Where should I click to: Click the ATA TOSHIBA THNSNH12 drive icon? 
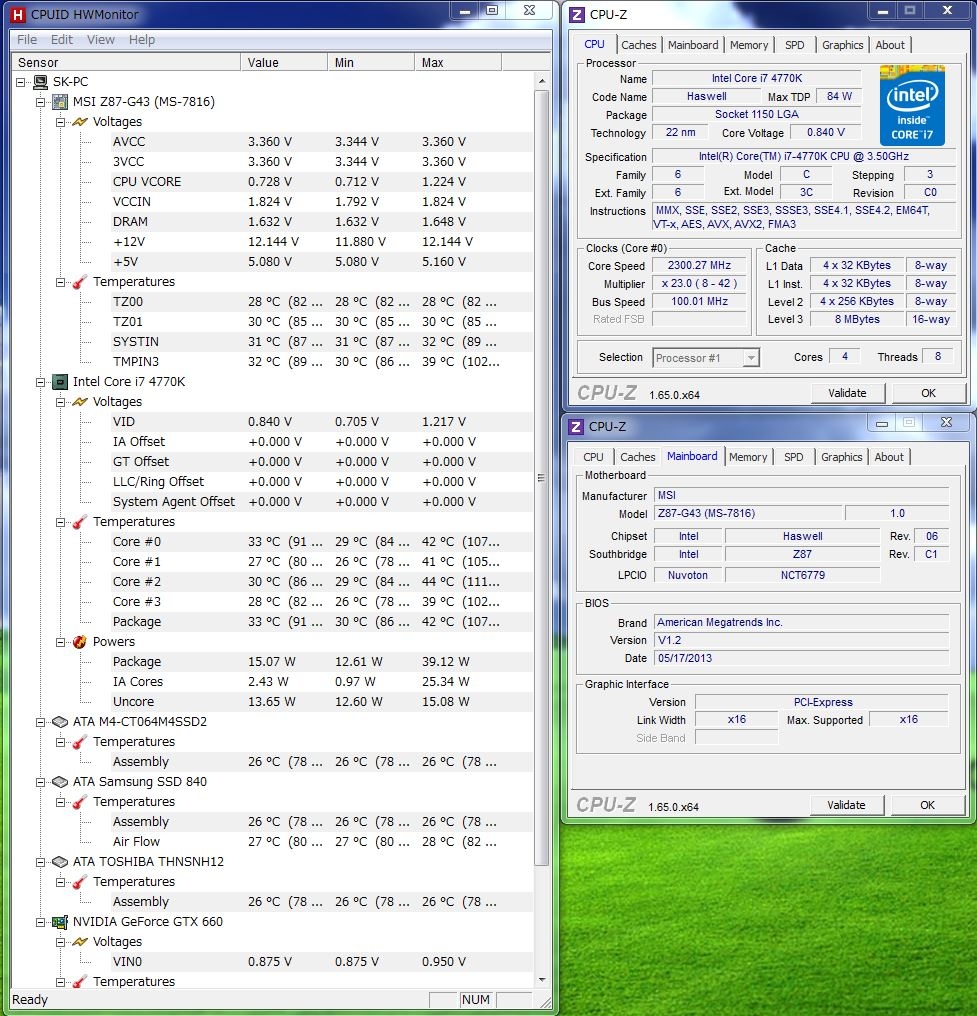pos(60,862)
